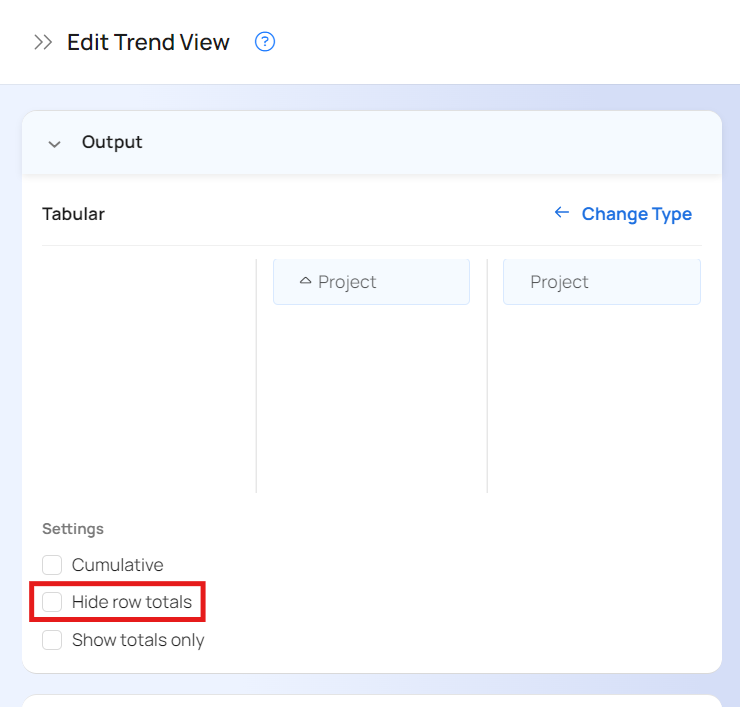
Task: Click the Change Type link
Action: (636, 214)
